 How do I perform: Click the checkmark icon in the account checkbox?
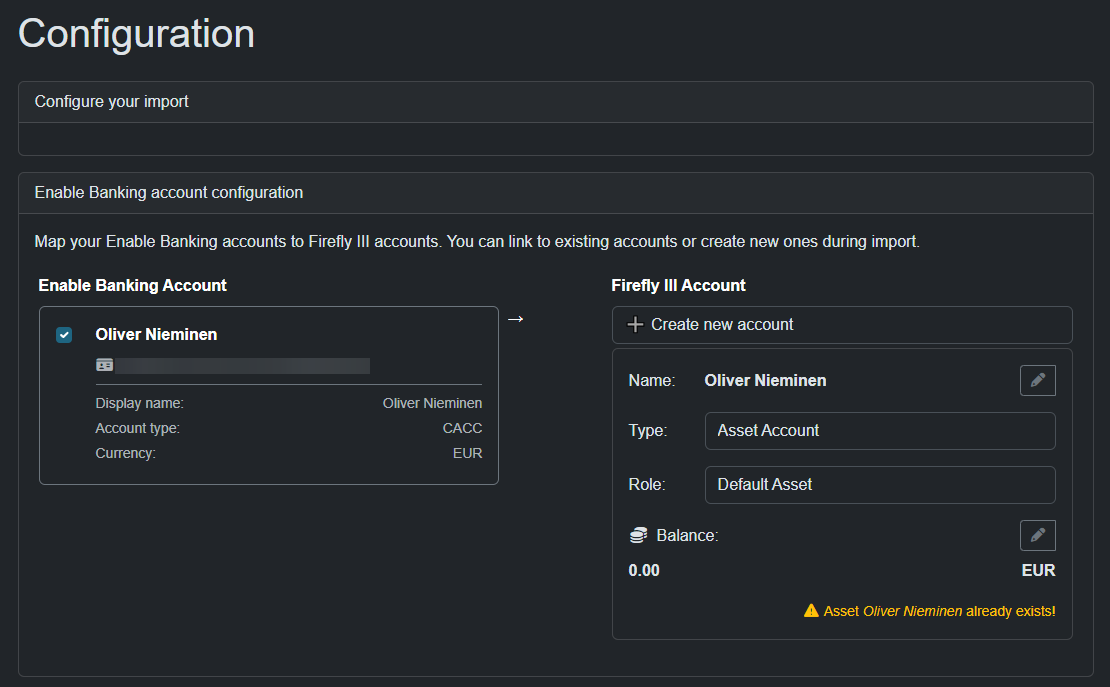[64, 335]
